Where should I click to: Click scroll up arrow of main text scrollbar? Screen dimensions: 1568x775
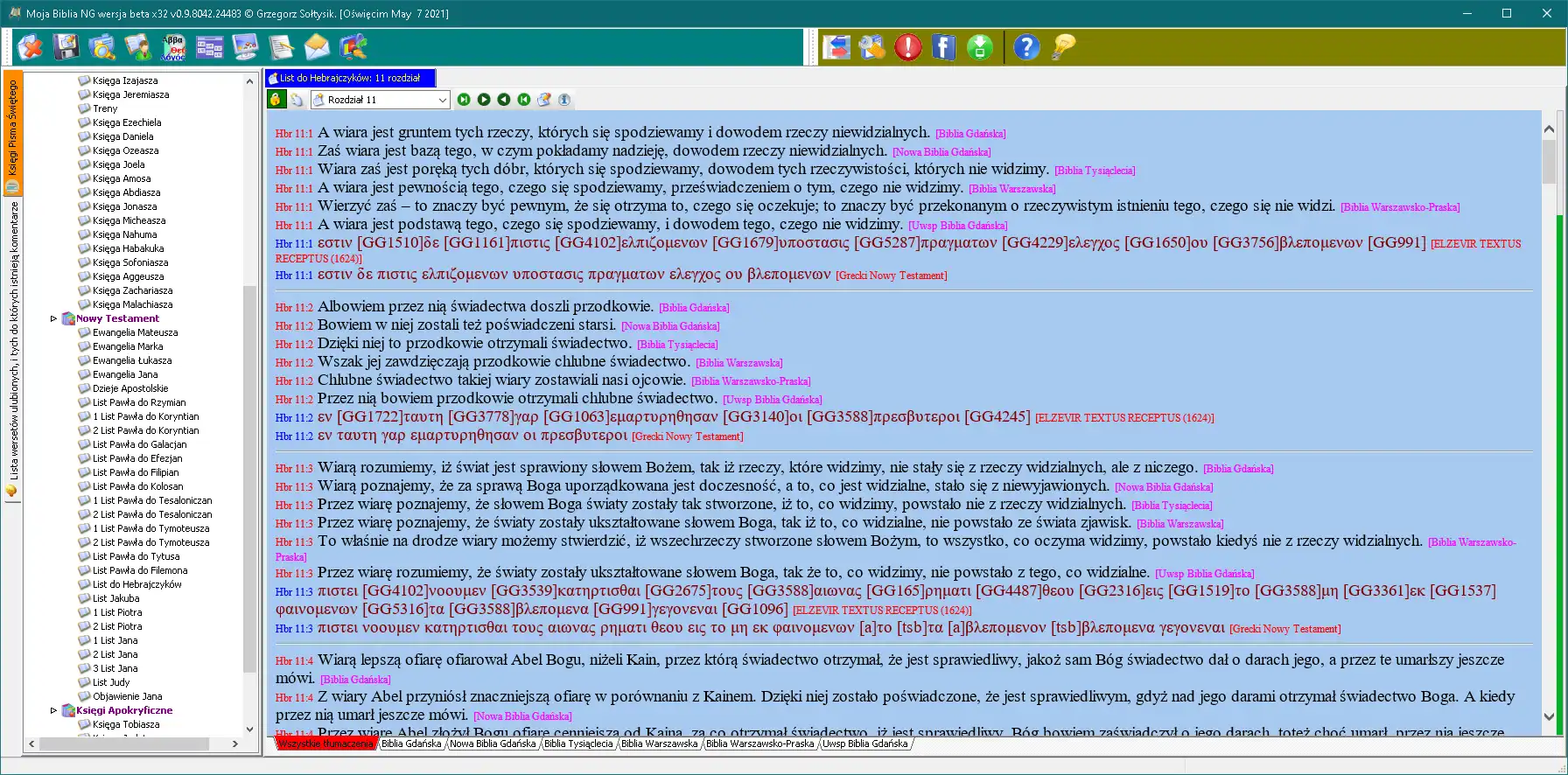click(1549, 129)
